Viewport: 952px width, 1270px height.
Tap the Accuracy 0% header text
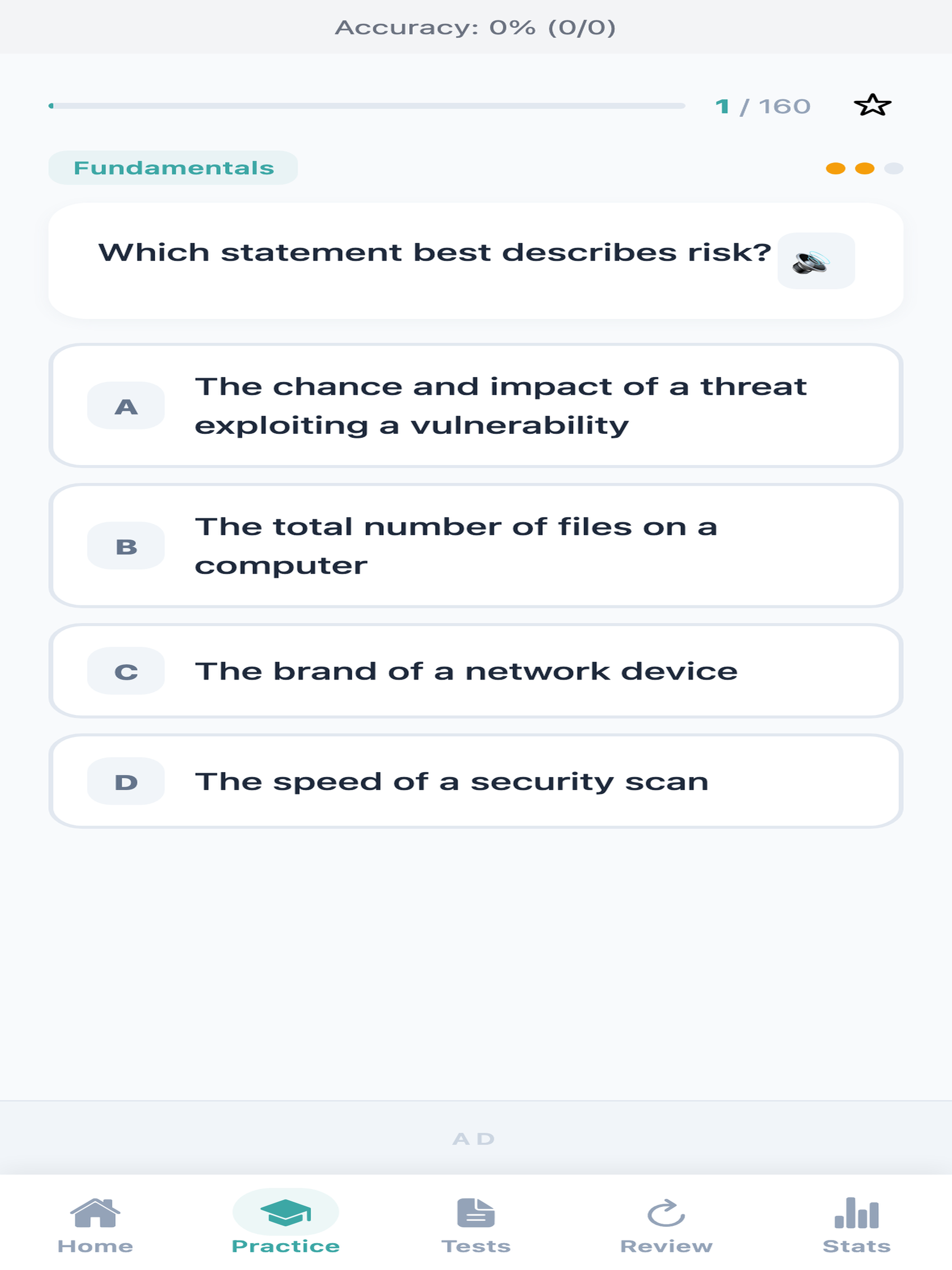[476, 27]
